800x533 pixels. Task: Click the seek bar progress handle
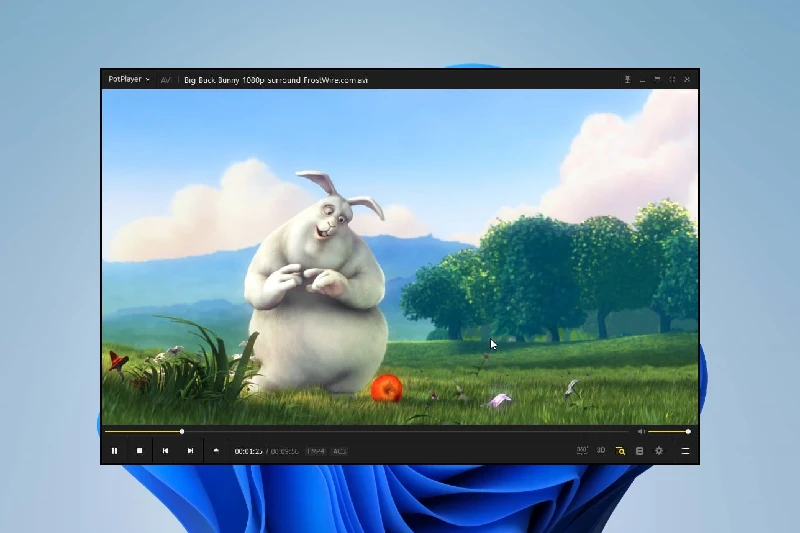pos(182,432)
